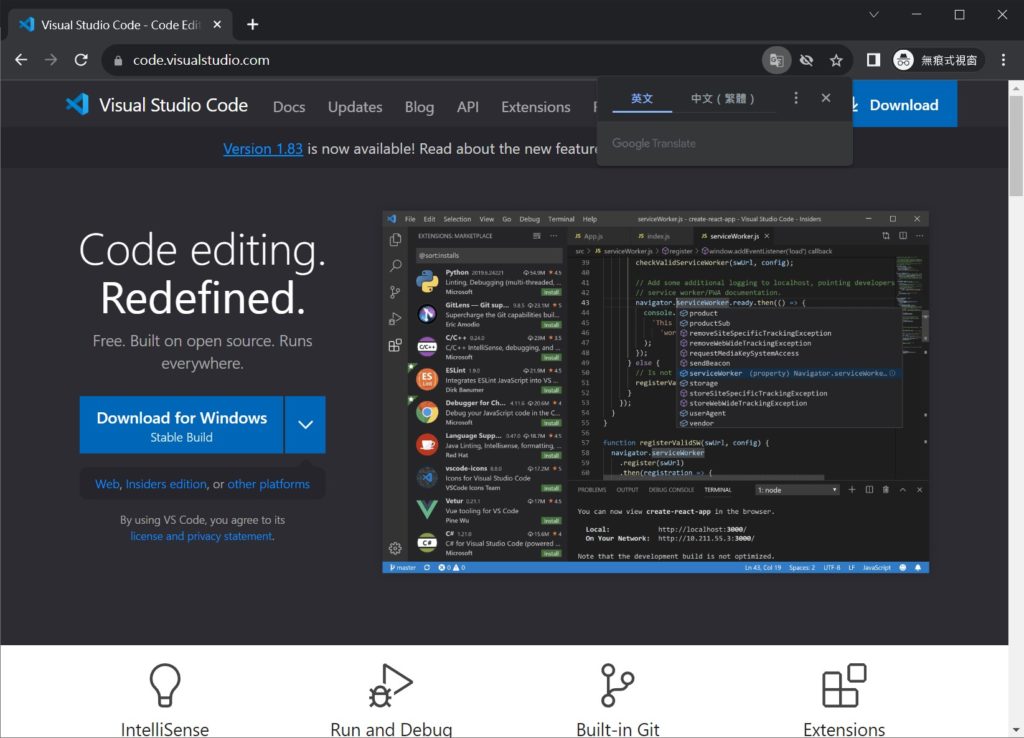Click the ESLint extension row in screenshot
Viewport: 1024px width, 738px height.
click(x=487, y=380)
